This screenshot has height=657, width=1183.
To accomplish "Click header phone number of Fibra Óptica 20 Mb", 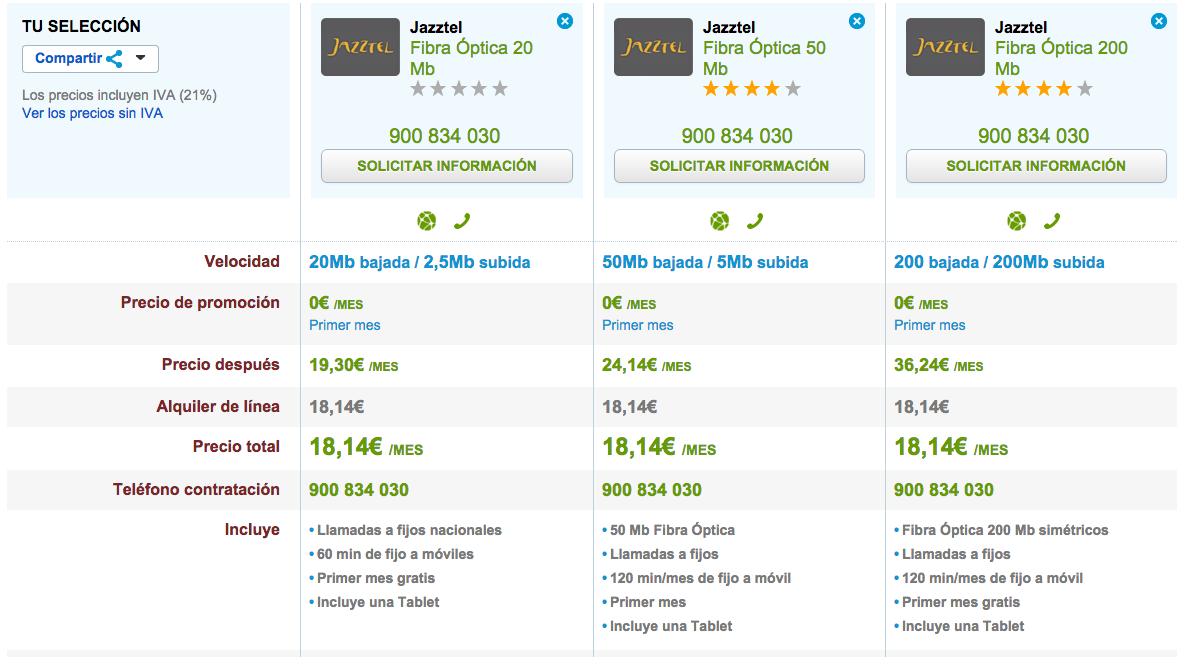I will coord(444,136).
